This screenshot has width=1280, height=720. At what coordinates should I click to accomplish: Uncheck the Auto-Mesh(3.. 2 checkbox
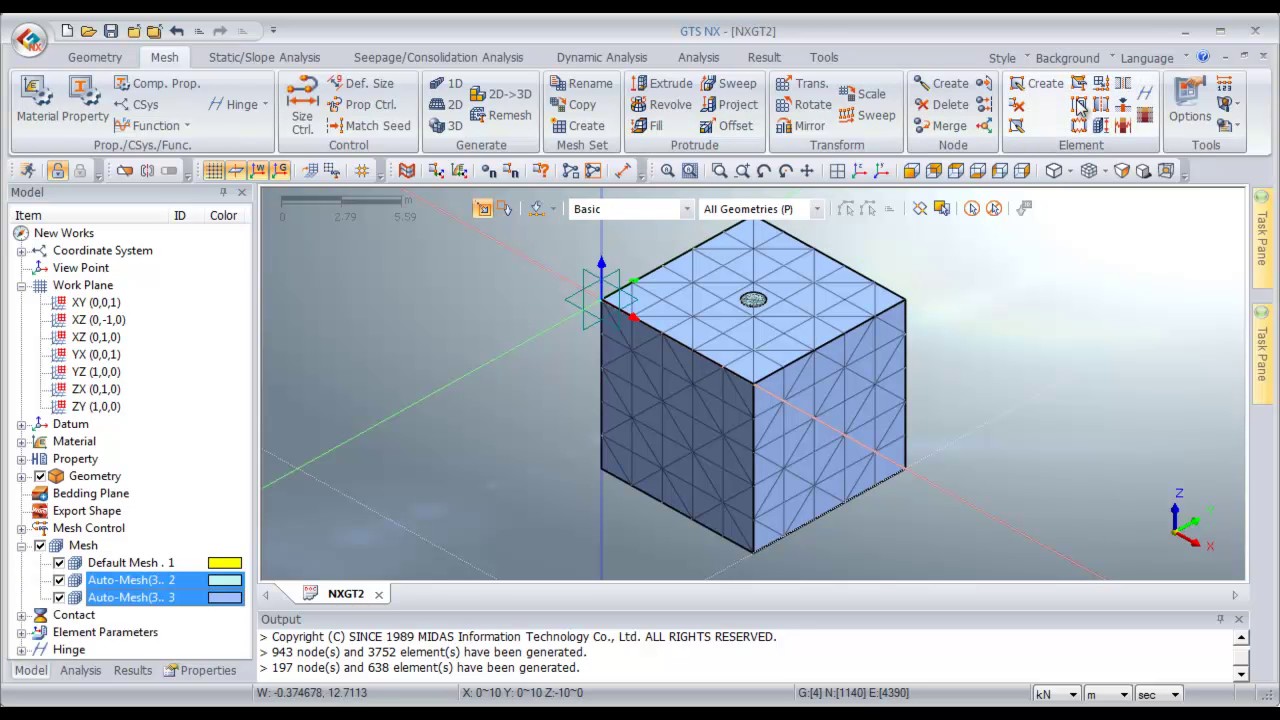coord(59,580)
